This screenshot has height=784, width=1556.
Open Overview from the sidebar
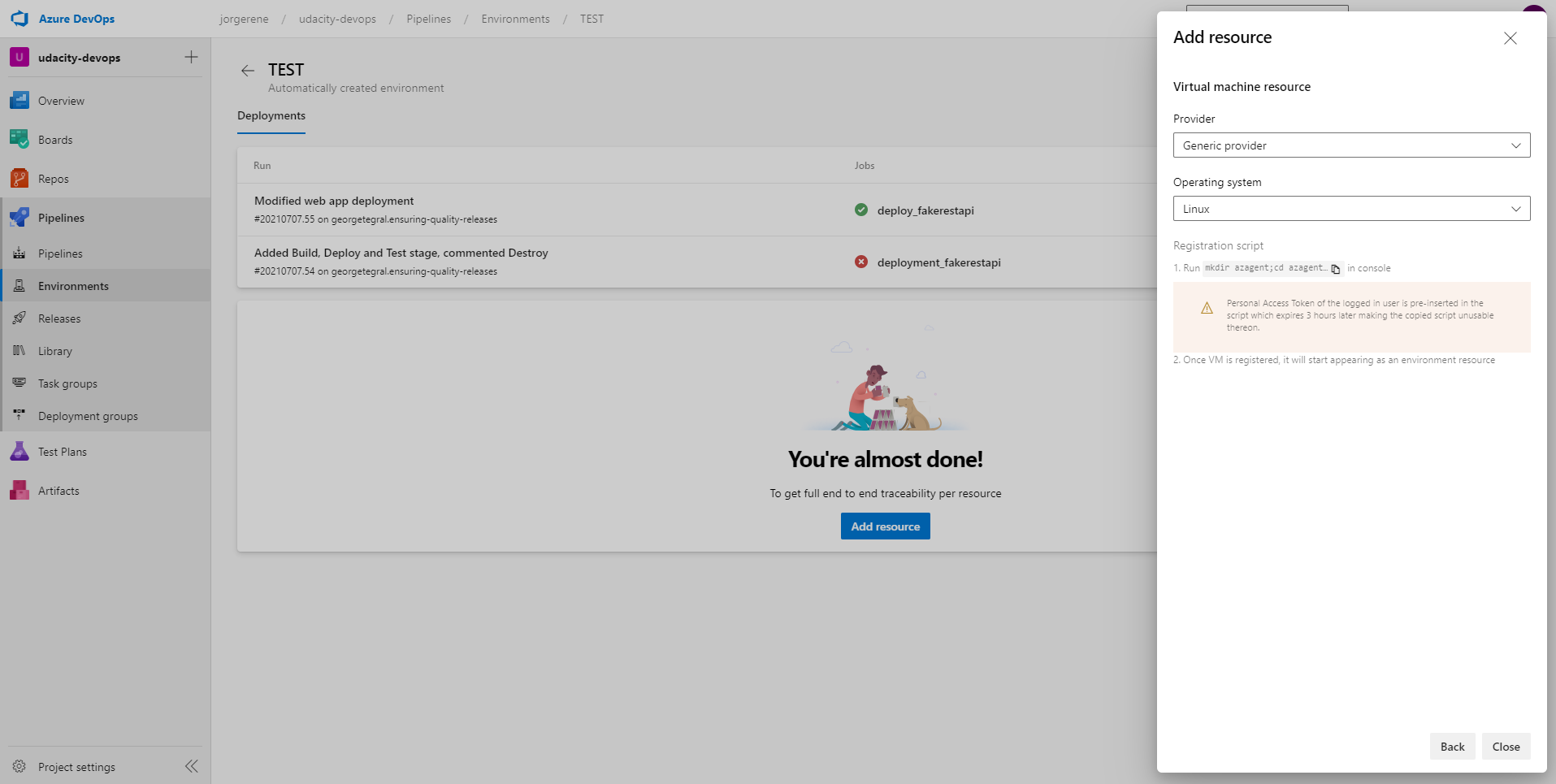coord(106,101)
